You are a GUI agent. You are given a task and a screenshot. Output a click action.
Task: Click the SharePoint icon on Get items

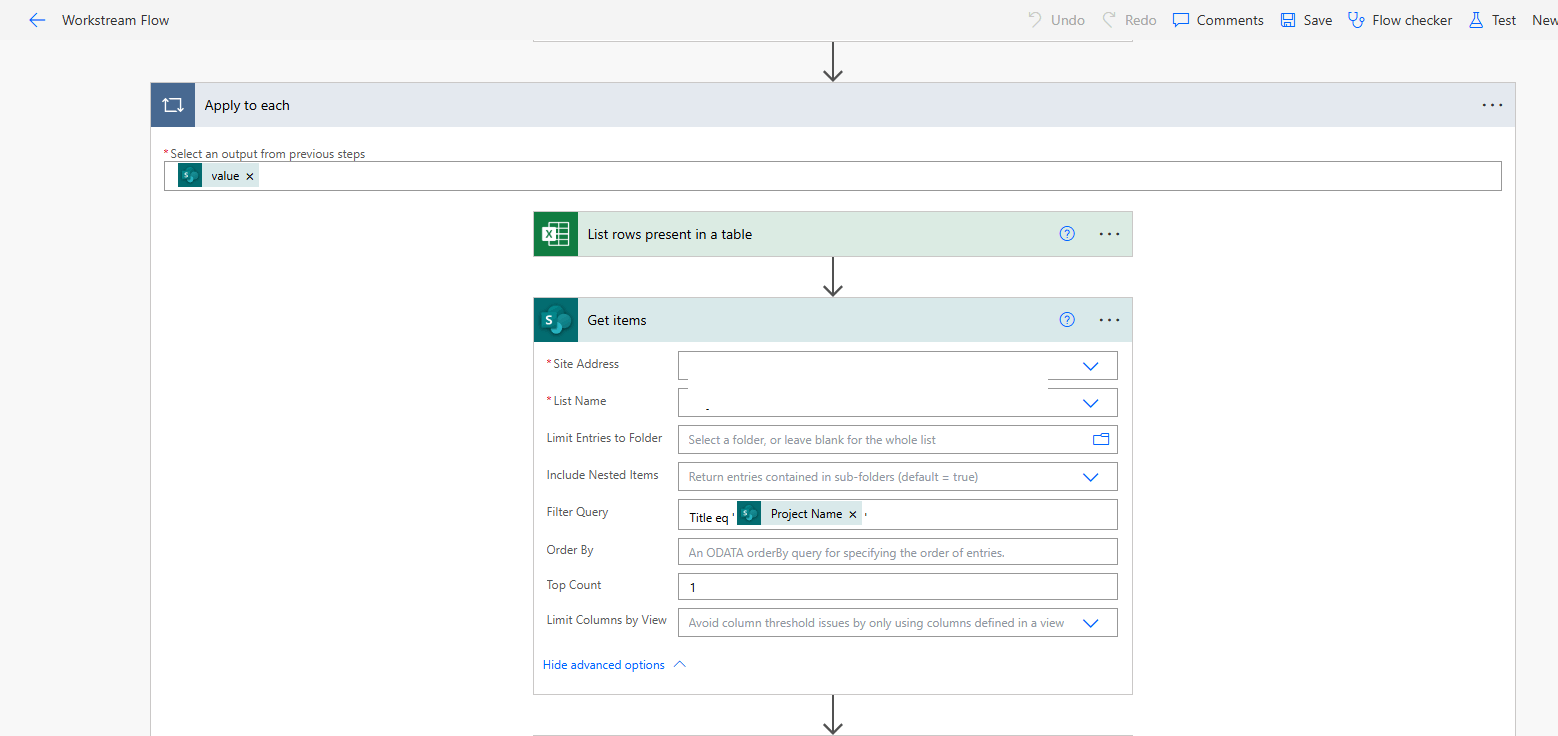(555, 320)
